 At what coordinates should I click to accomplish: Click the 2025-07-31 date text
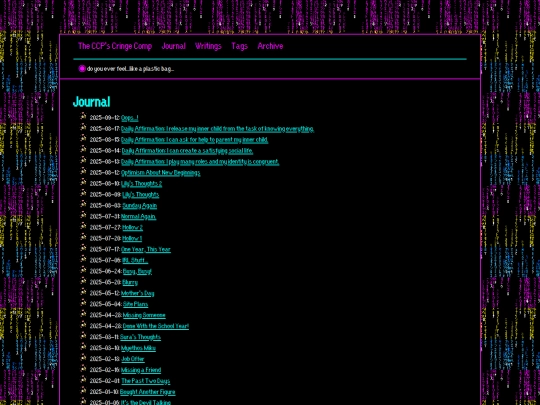click(105, 217)
